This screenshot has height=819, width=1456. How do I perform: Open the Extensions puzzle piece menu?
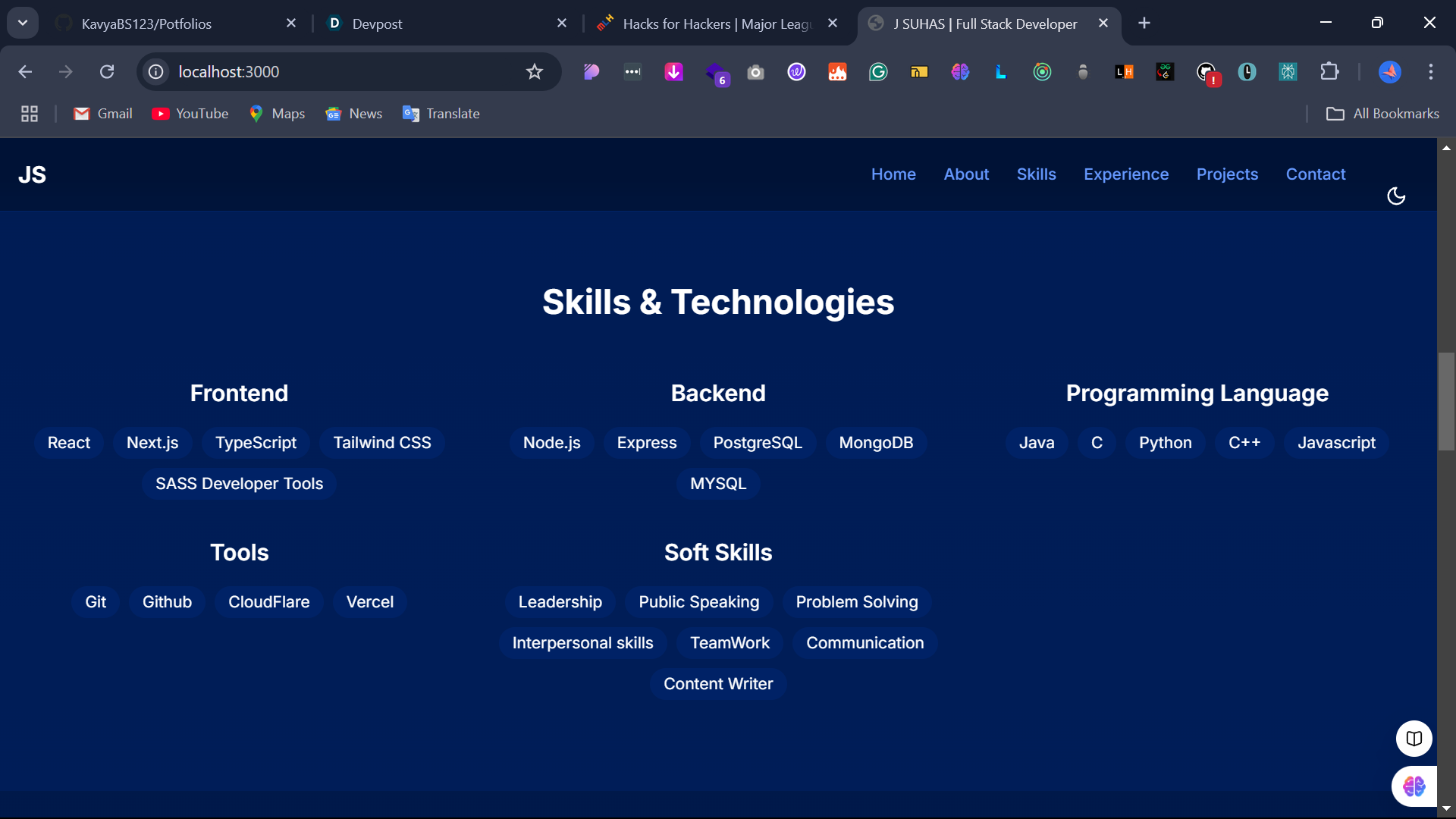(x=1329, y=72)
